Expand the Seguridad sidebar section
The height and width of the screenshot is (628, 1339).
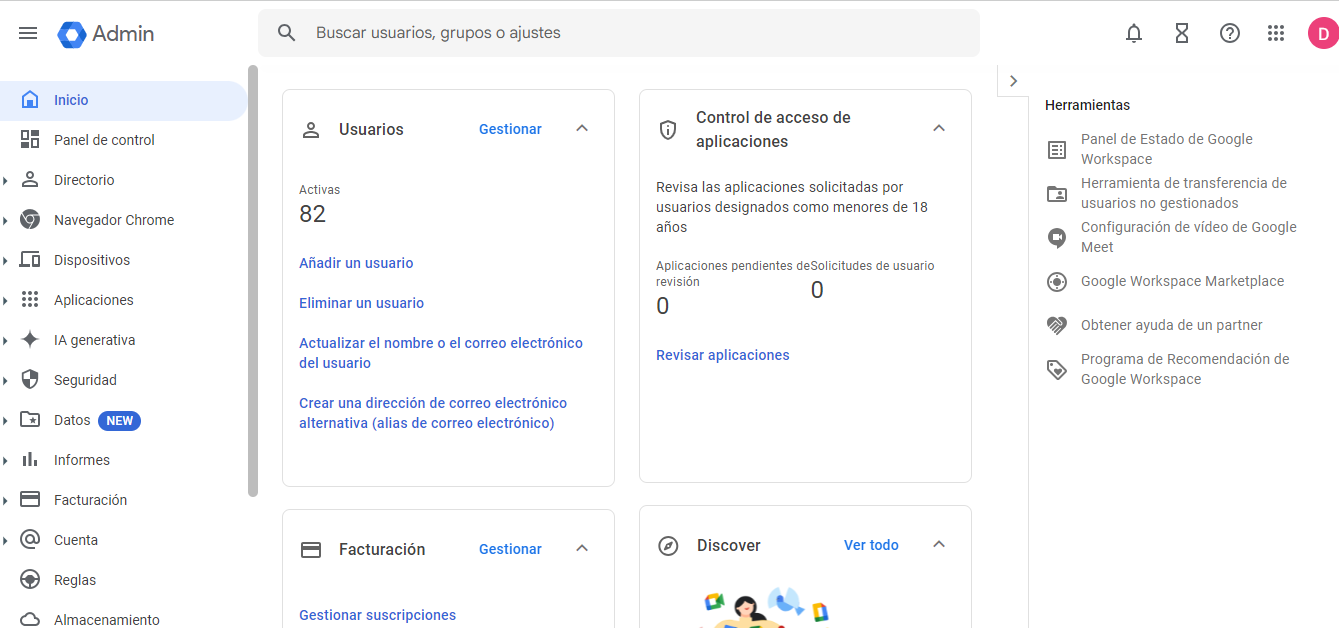[x=6, y=380]
